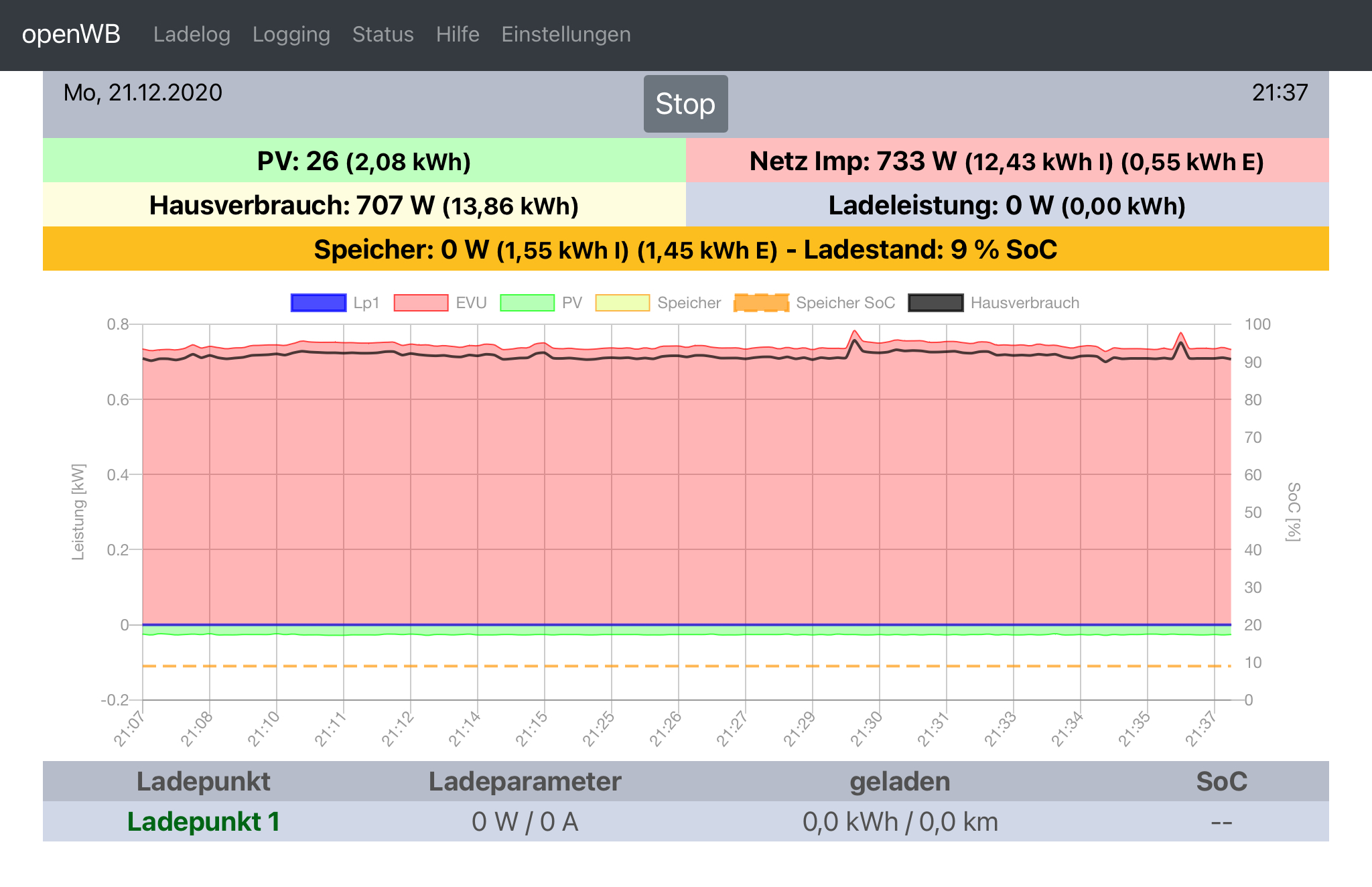Hide Speicher yellow legend entry
This screenshot has width=1372, height=887.
click(x=622, y=303)
